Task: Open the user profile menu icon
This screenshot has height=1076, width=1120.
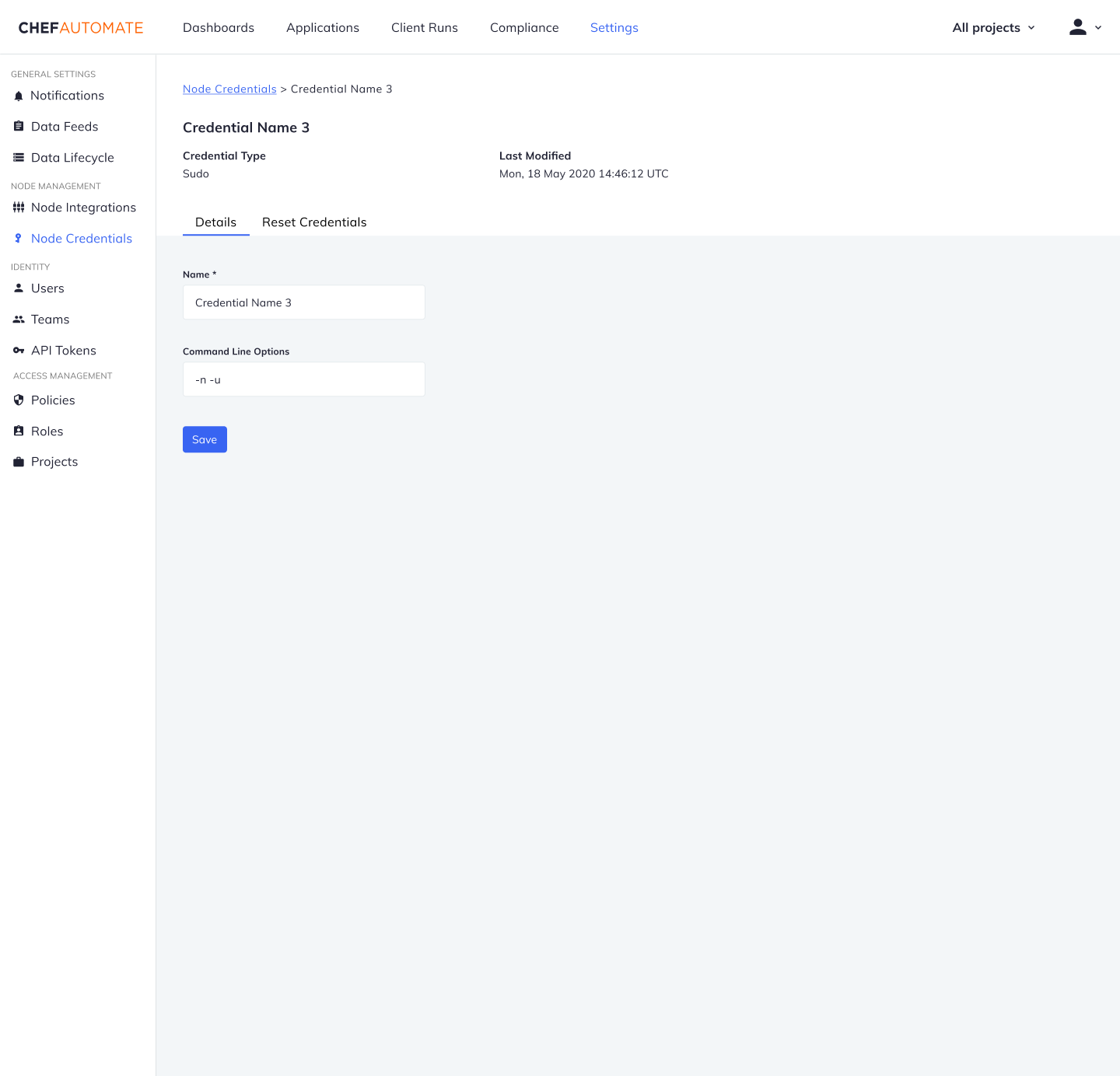Action: tap(1078, 27)
